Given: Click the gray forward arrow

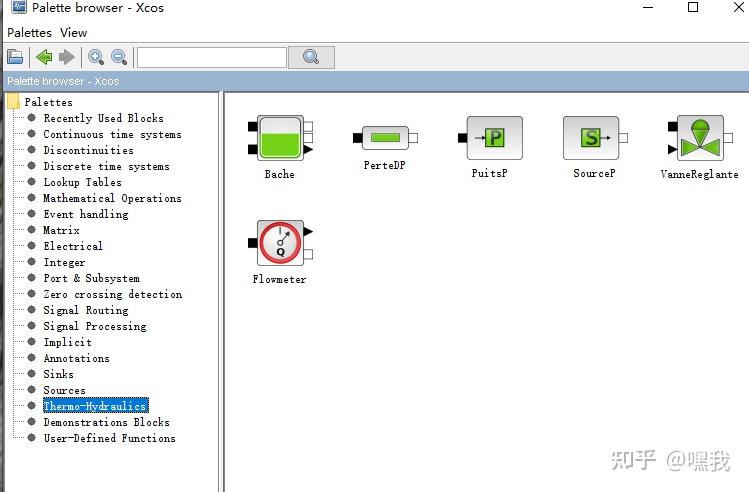Looking at the screenshot, I should click(67, 57).
